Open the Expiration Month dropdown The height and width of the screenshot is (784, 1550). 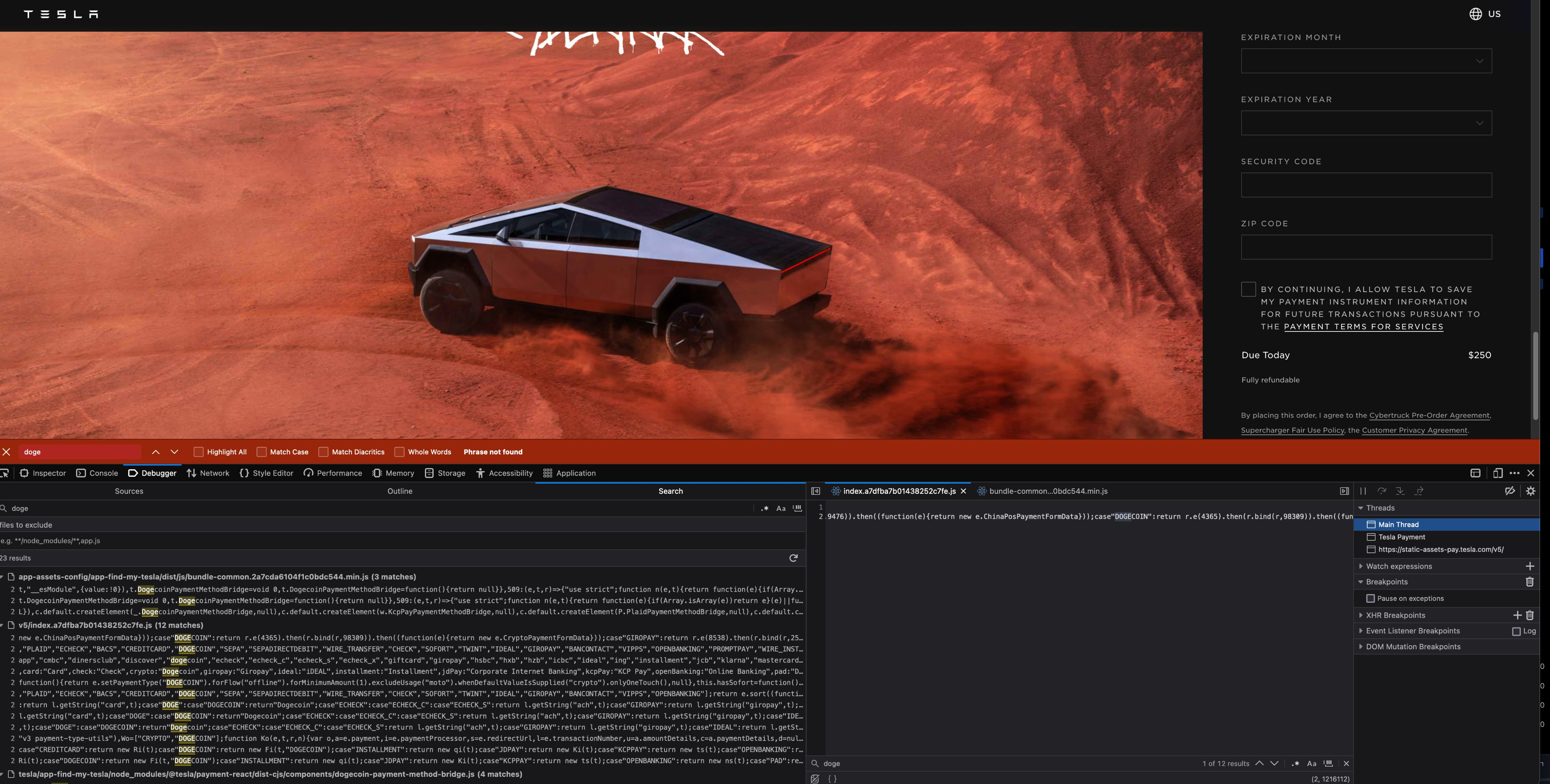(x=1366, y=61)
